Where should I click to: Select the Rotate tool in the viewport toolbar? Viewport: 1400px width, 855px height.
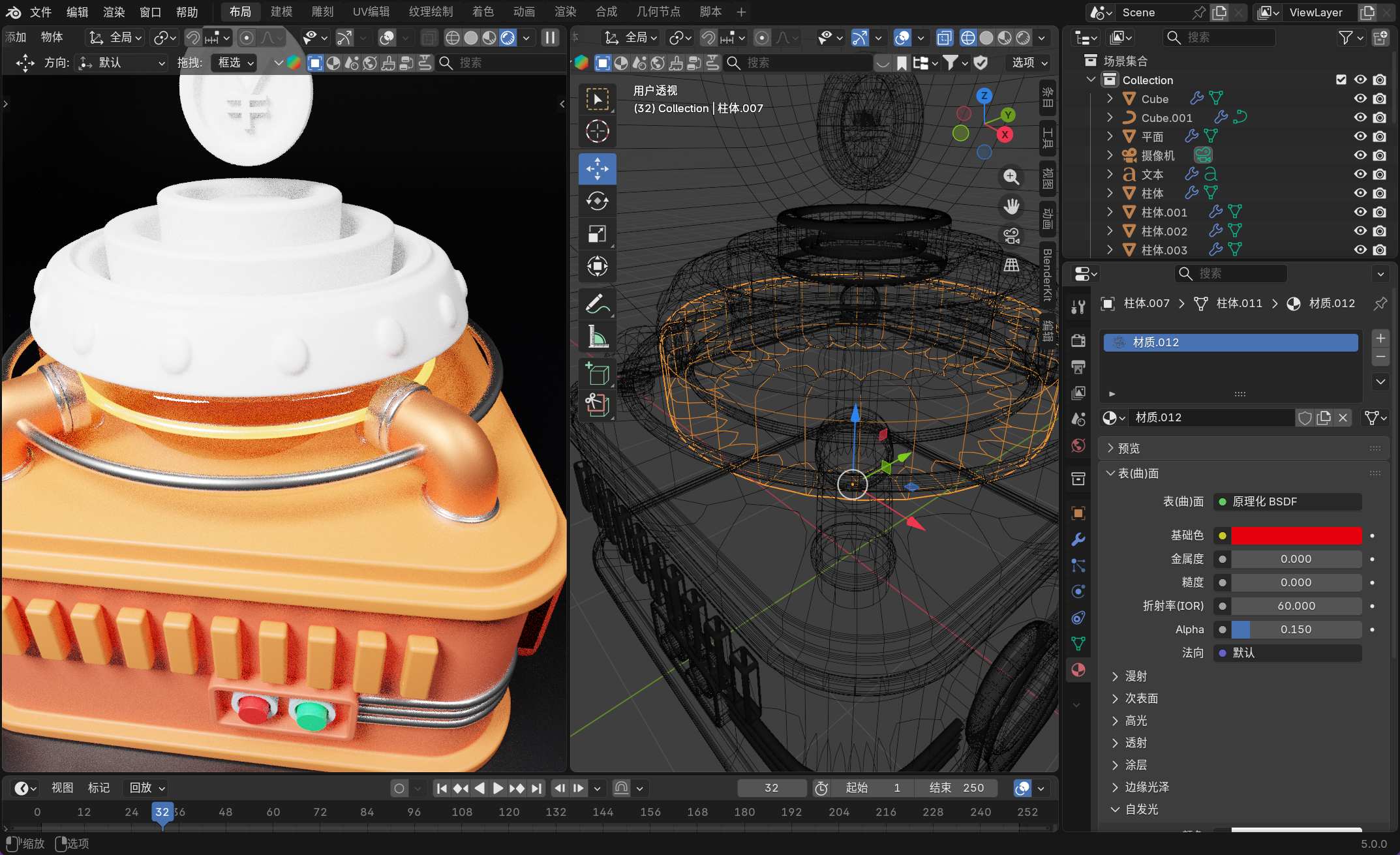pyautogui.click(x=597, y=201)
